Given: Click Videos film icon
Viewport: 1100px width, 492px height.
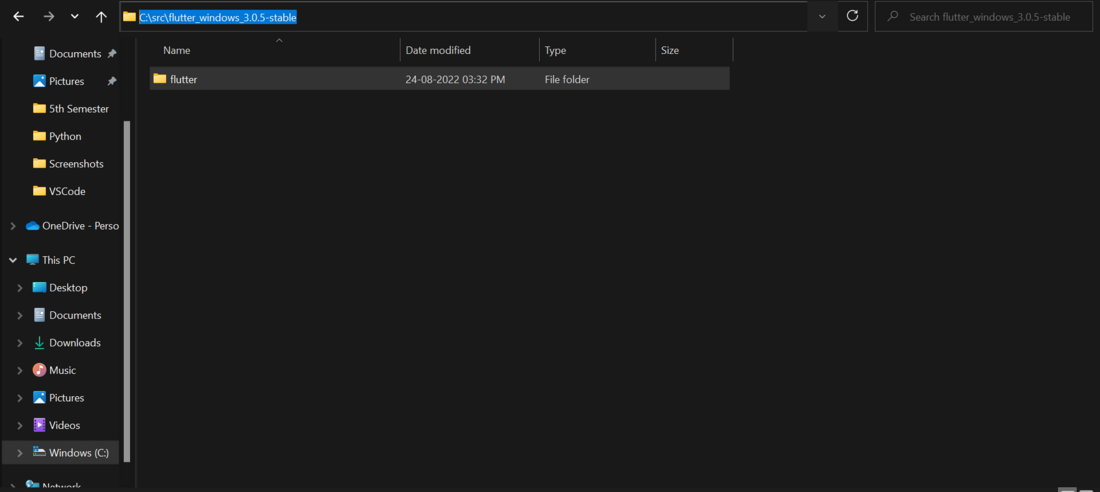Looking at the screenshot, I should point(39,425).
